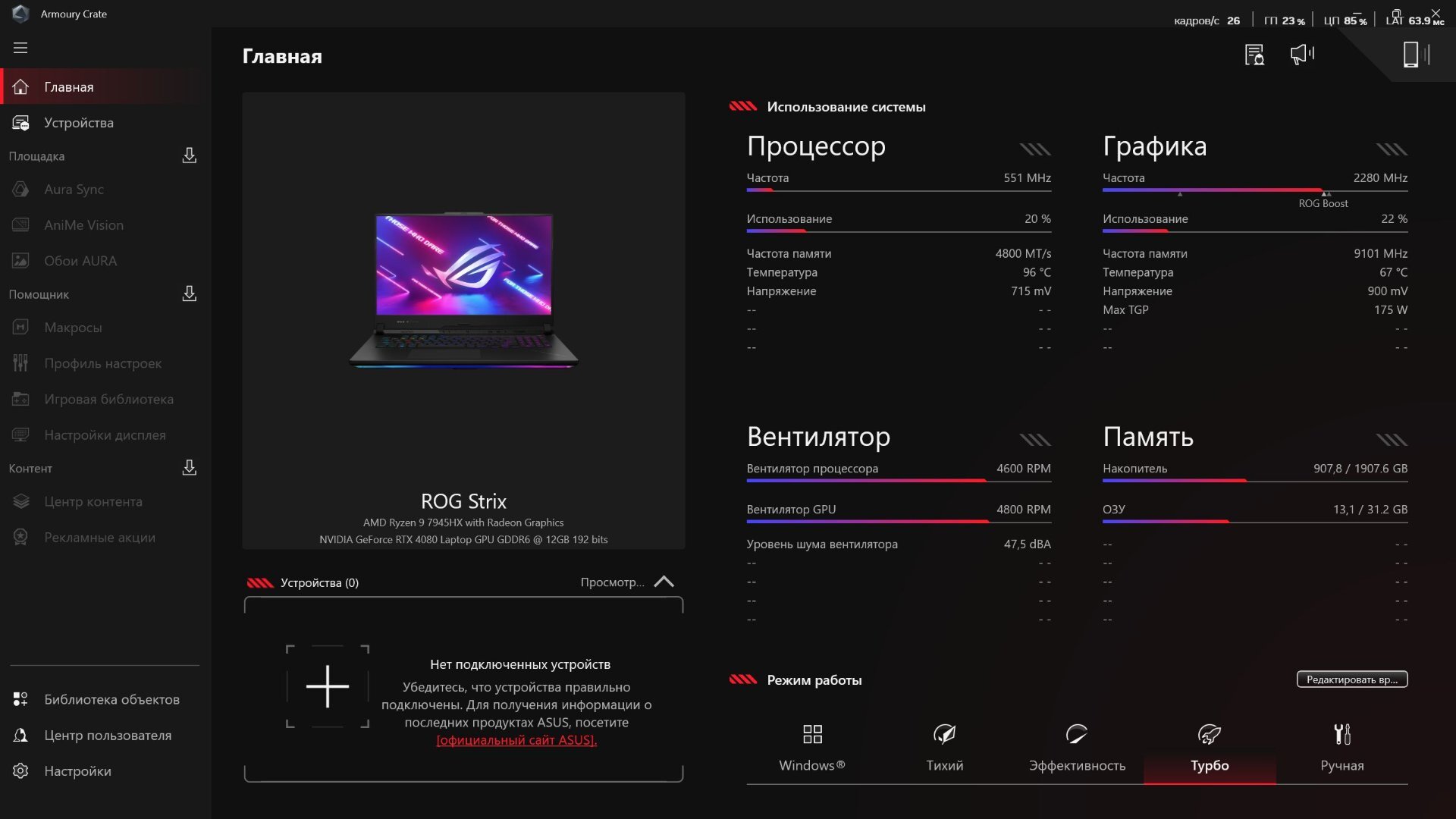Open the system report document icon
The width and height of the screenshot is (1456, 819).
pos(1254,55)
